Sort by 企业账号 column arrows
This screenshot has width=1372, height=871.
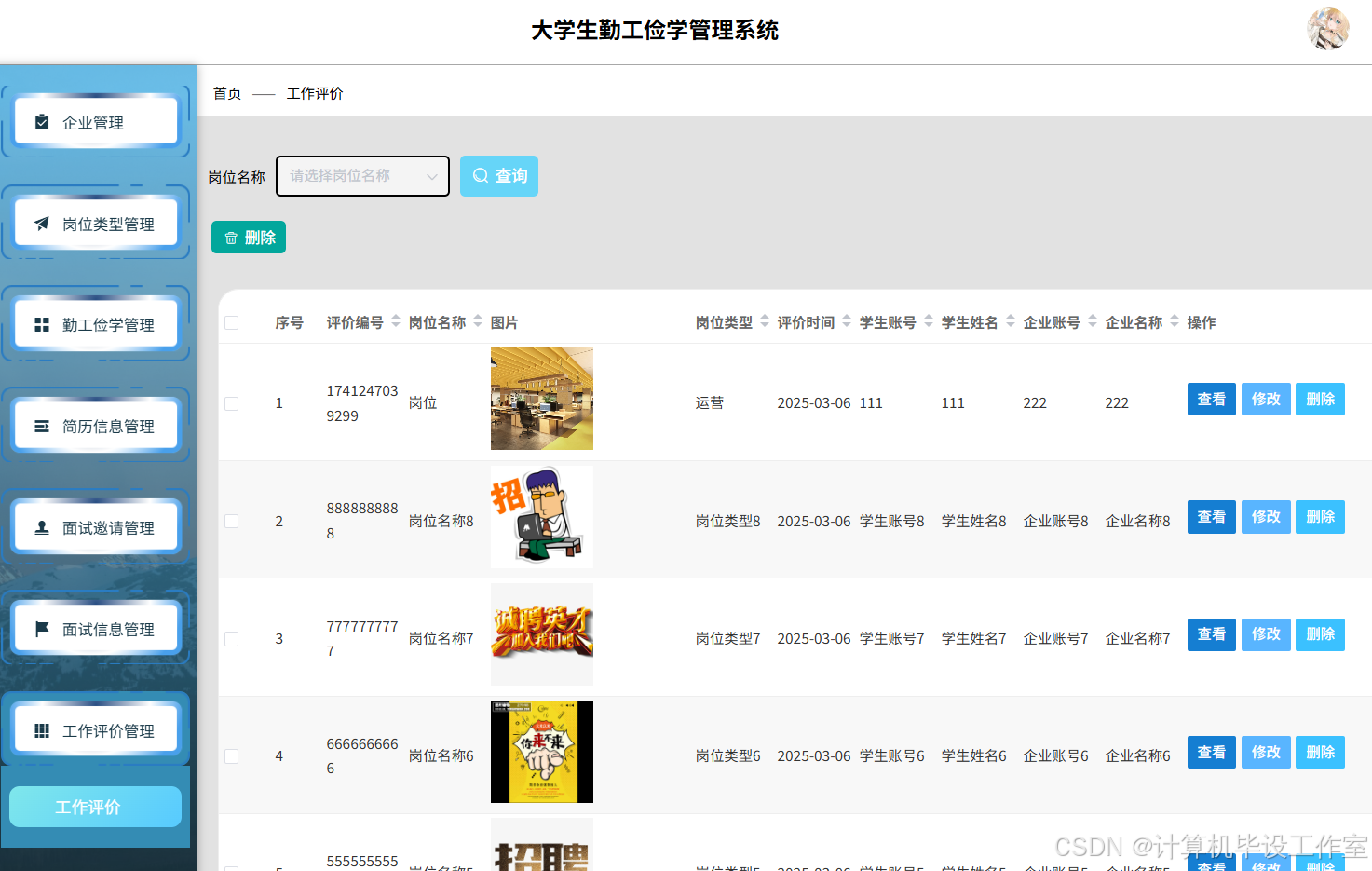1093,321
